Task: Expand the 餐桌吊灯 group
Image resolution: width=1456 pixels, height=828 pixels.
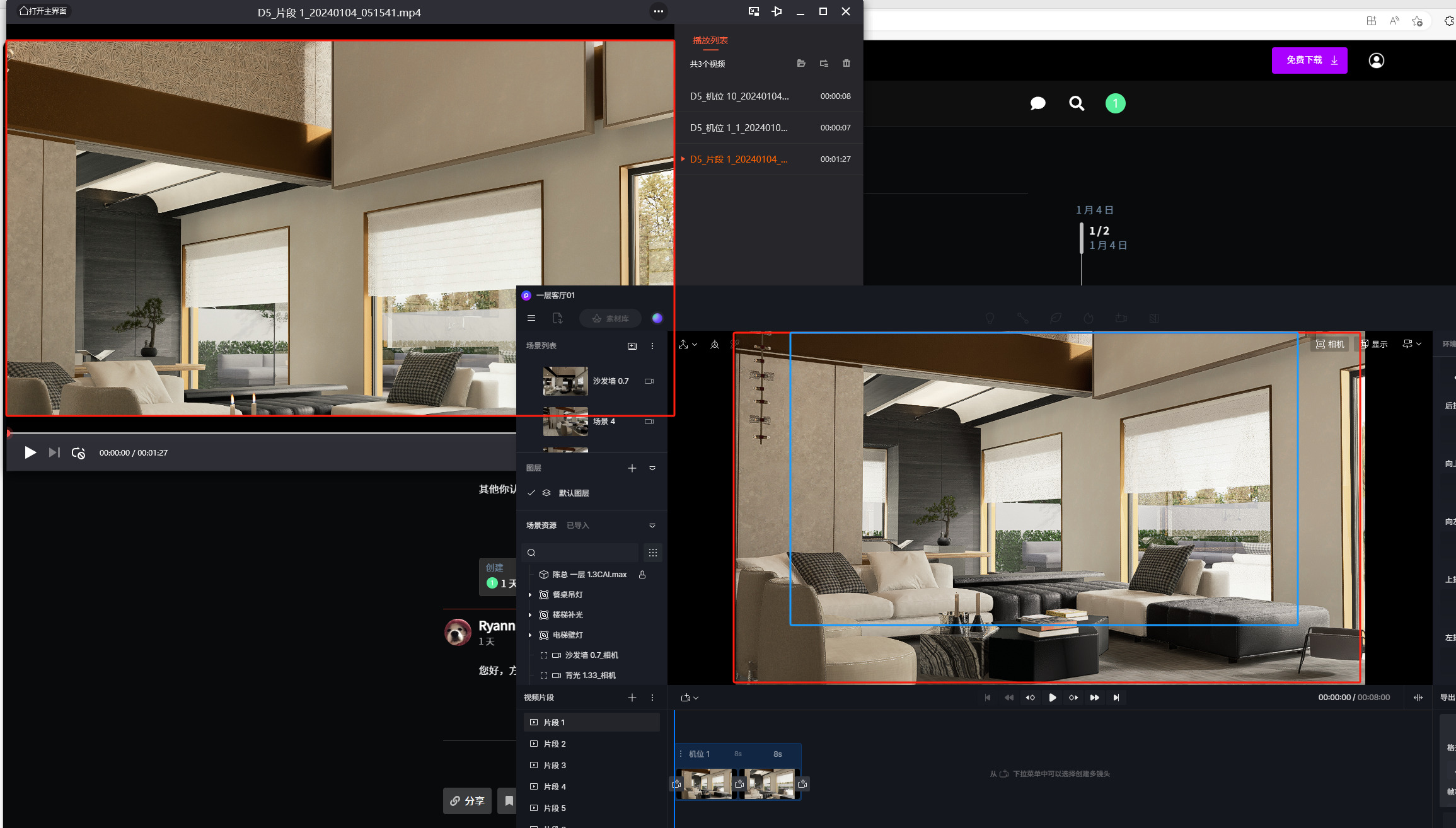Action: pos(530,595)
